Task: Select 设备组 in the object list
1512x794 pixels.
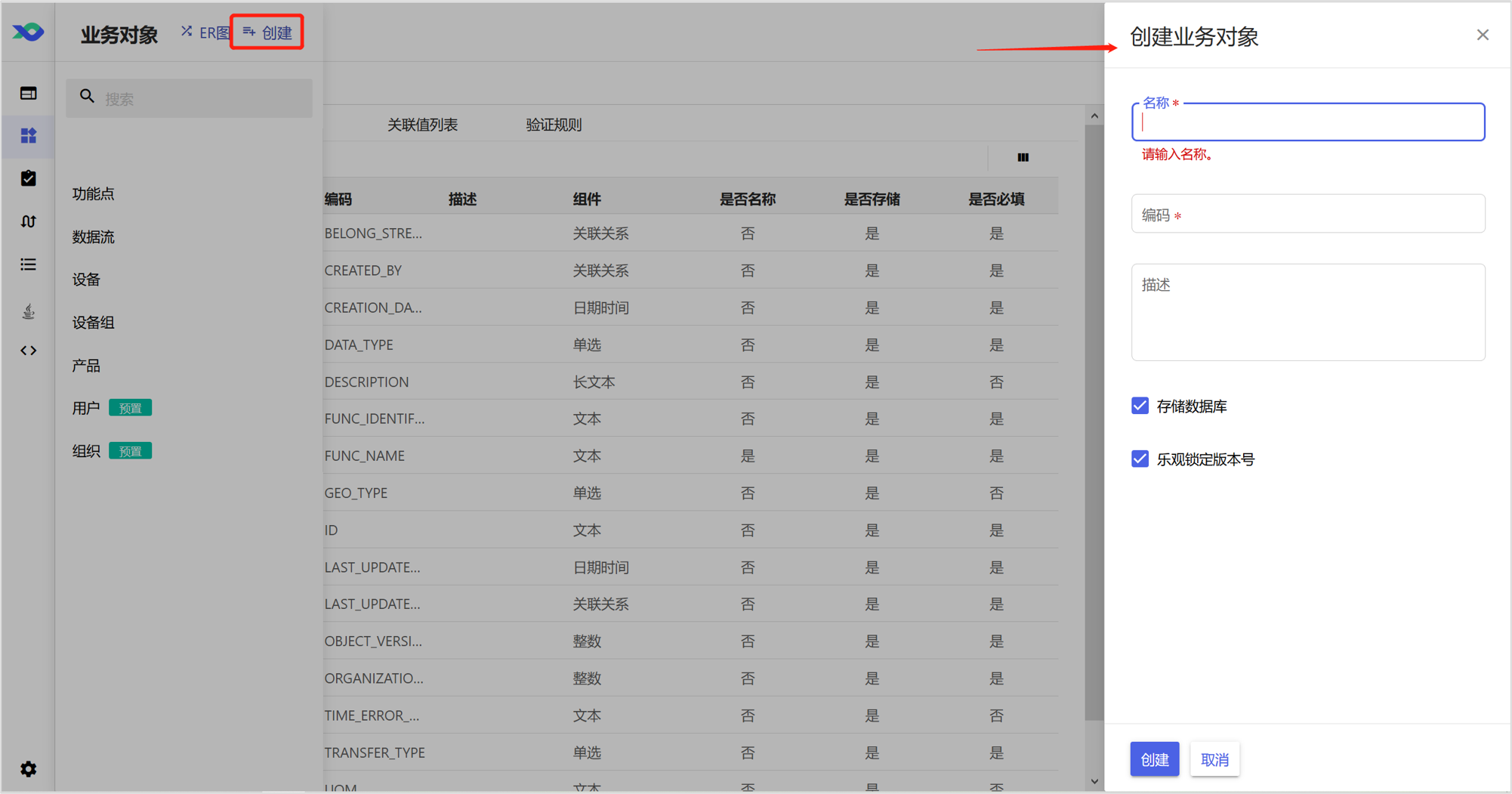Action: [x=93, y=323]
